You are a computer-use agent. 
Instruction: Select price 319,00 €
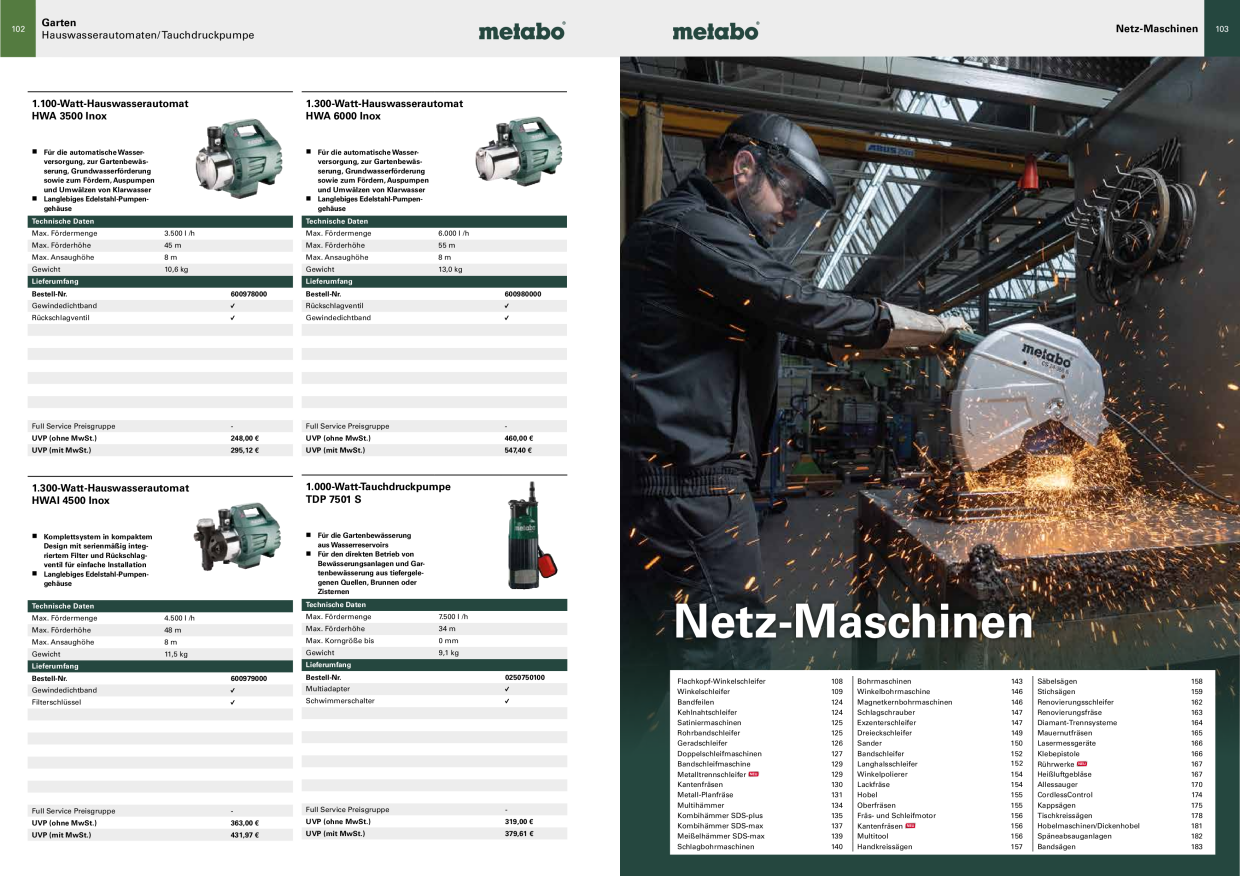point(518,821)
